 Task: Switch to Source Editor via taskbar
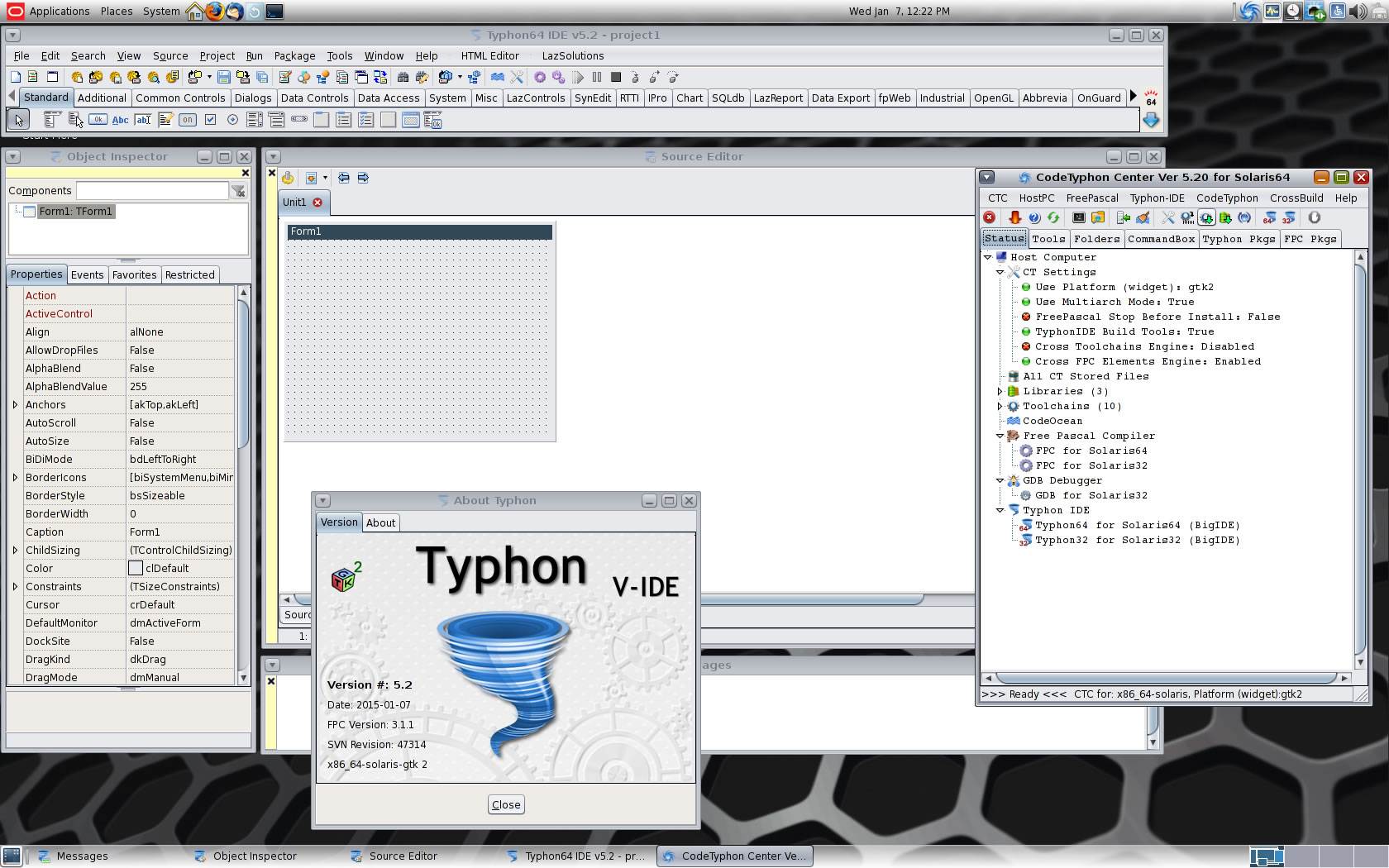pyautogui.click(x=403, y=856)
